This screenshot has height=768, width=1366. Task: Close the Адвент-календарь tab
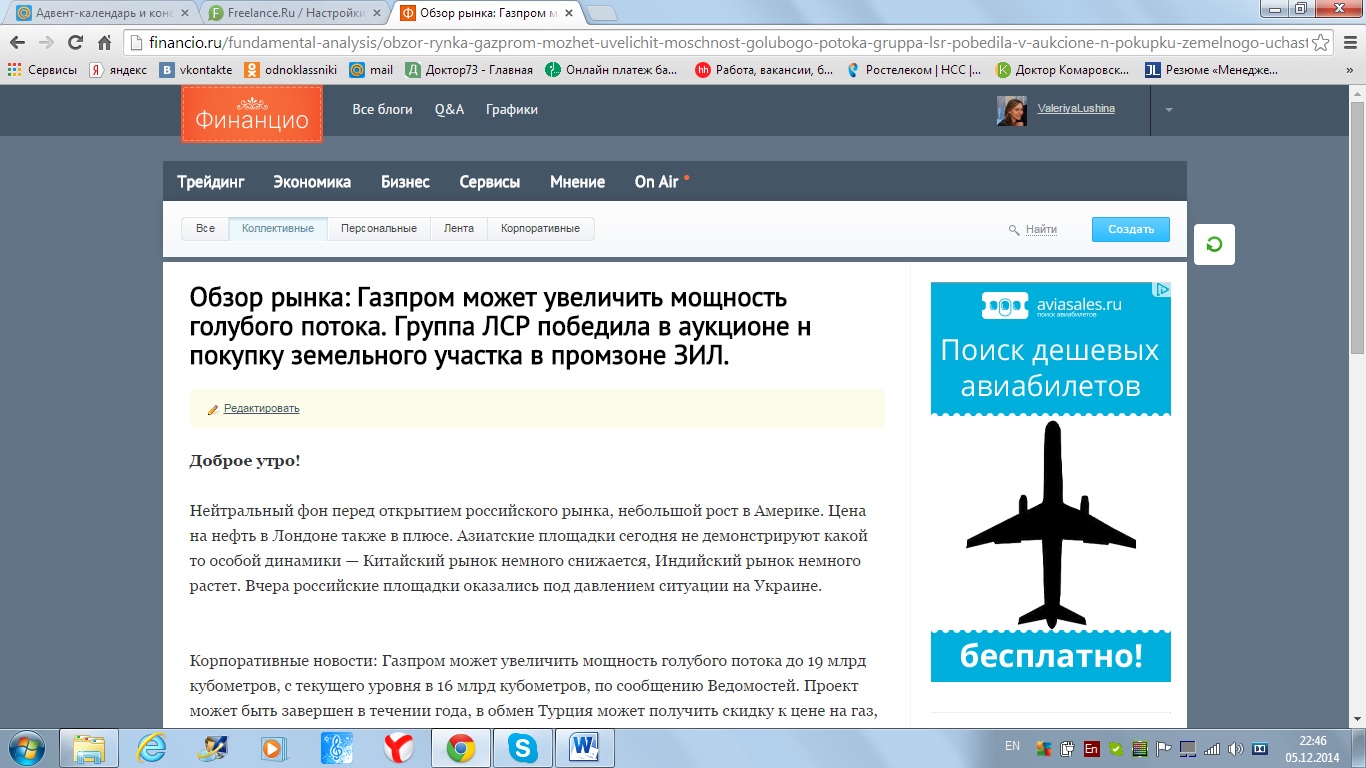tap(184, 14)
